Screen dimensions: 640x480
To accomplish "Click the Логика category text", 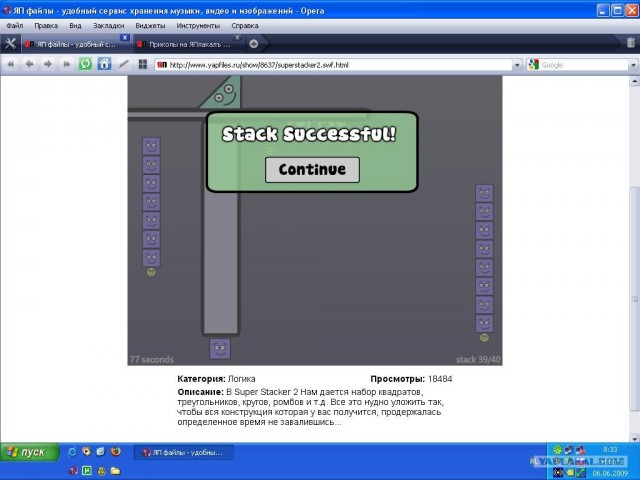I will tap(241, 379).
